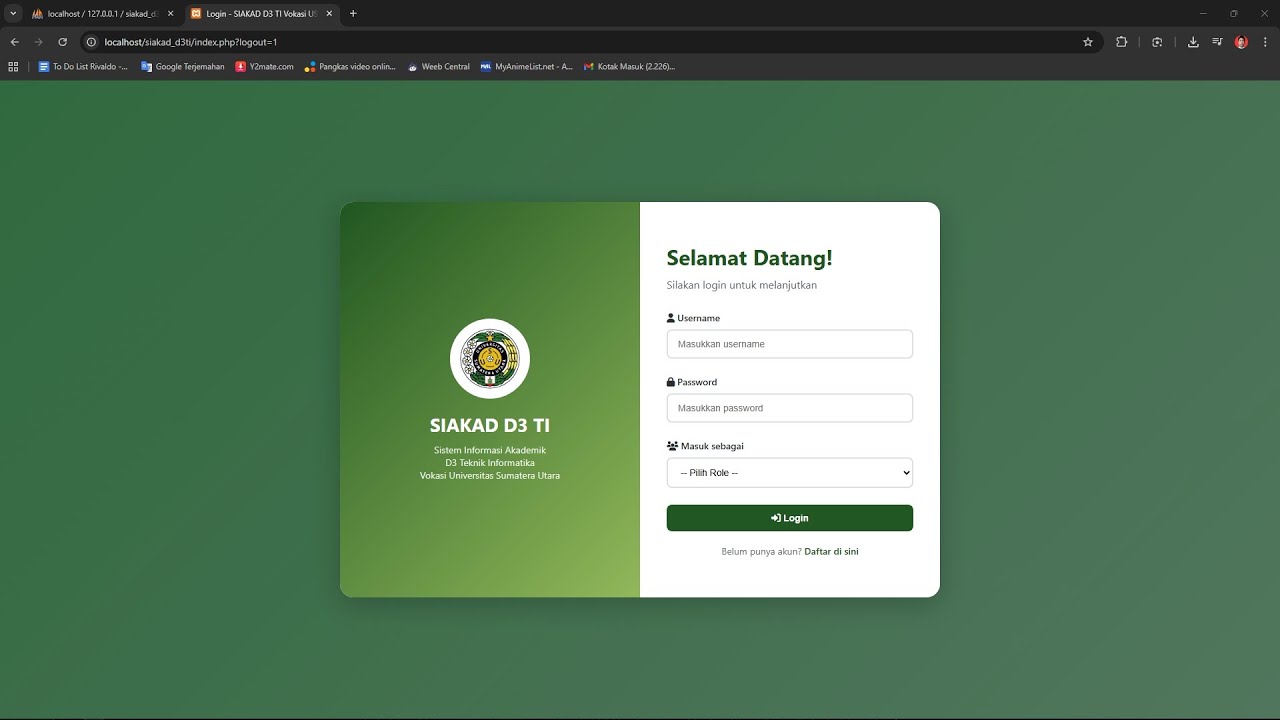Screen dimensions: 1280x720
Task: Open the Extensions puzzle icon
Action: 1121,42
